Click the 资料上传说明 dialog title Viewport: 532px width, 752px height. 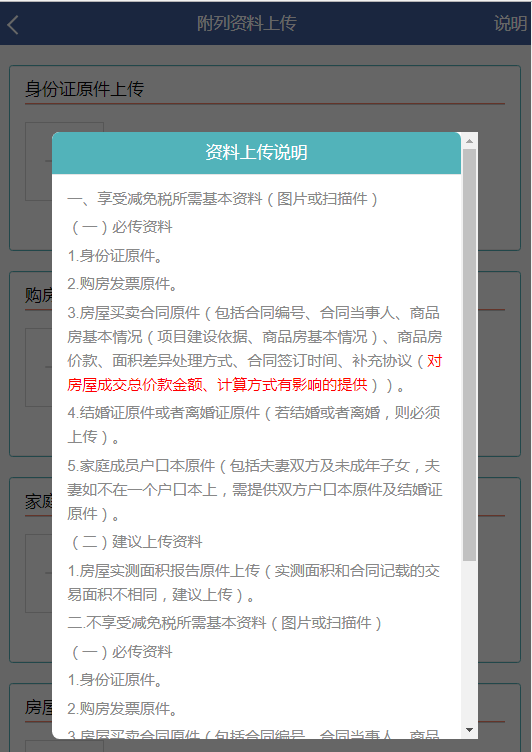[256, 153]
